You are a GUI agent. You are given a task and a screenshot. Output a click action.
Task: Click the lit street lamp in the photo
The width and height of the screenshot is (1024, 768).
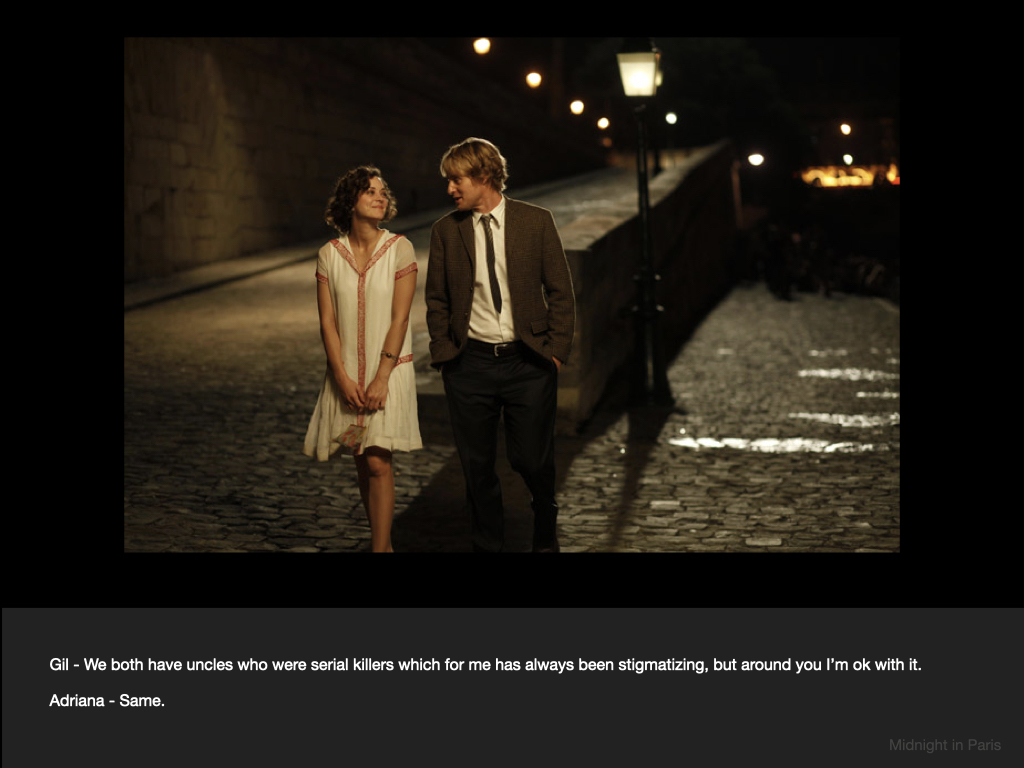point(638,72)
